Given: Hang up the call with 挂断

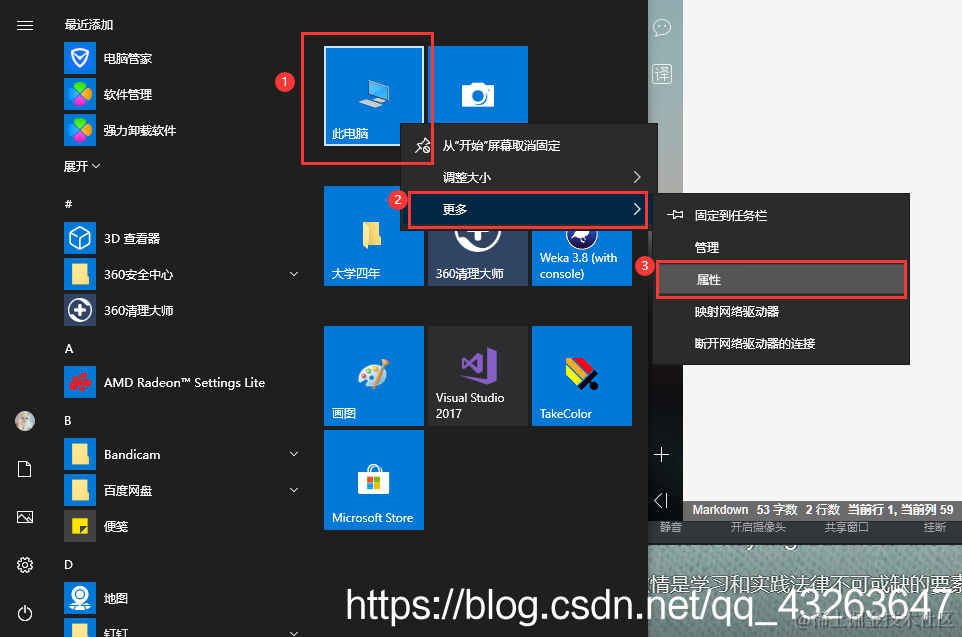Looking at the screenshot, I should coord(934,527).
